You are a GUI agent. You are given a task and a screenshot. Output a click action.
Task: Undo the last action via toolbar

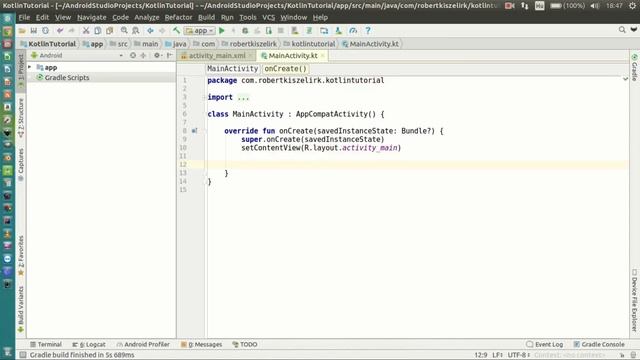click(60, 31)
